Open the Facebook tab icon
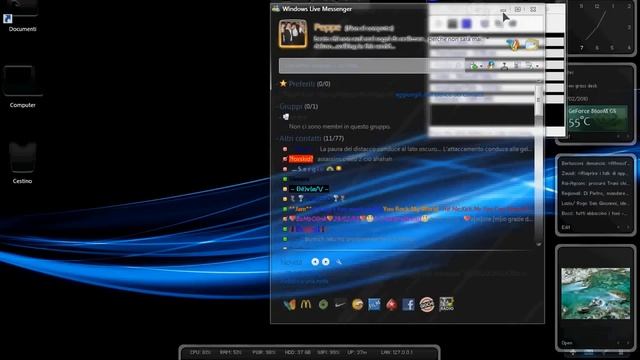640x360 pixels. 409,304
